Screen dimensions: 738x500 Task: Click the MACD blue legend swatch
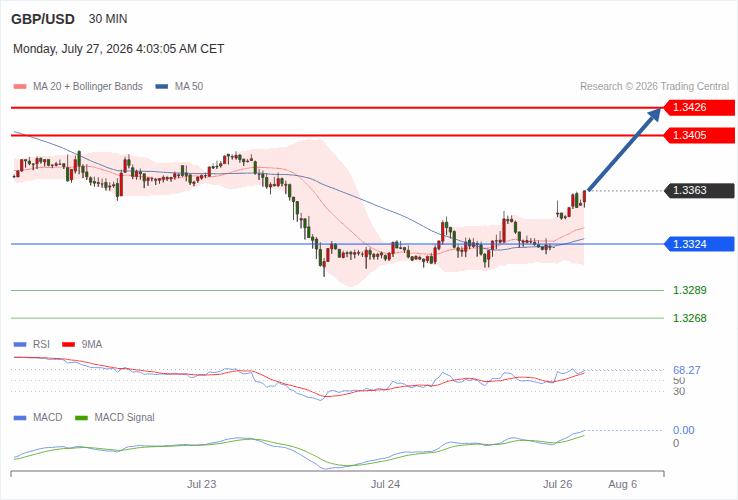[x=20, y=418]
